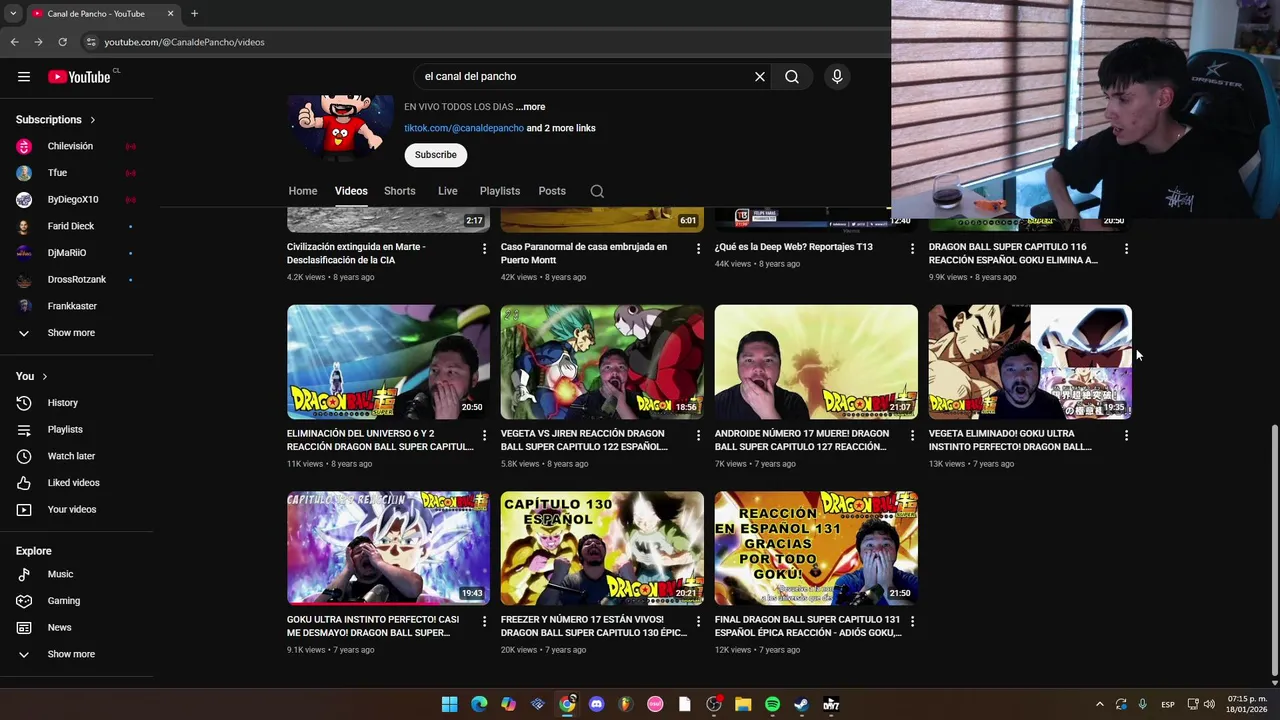
Task: Switch to the Shorts tab
Action: click(400, 191)
